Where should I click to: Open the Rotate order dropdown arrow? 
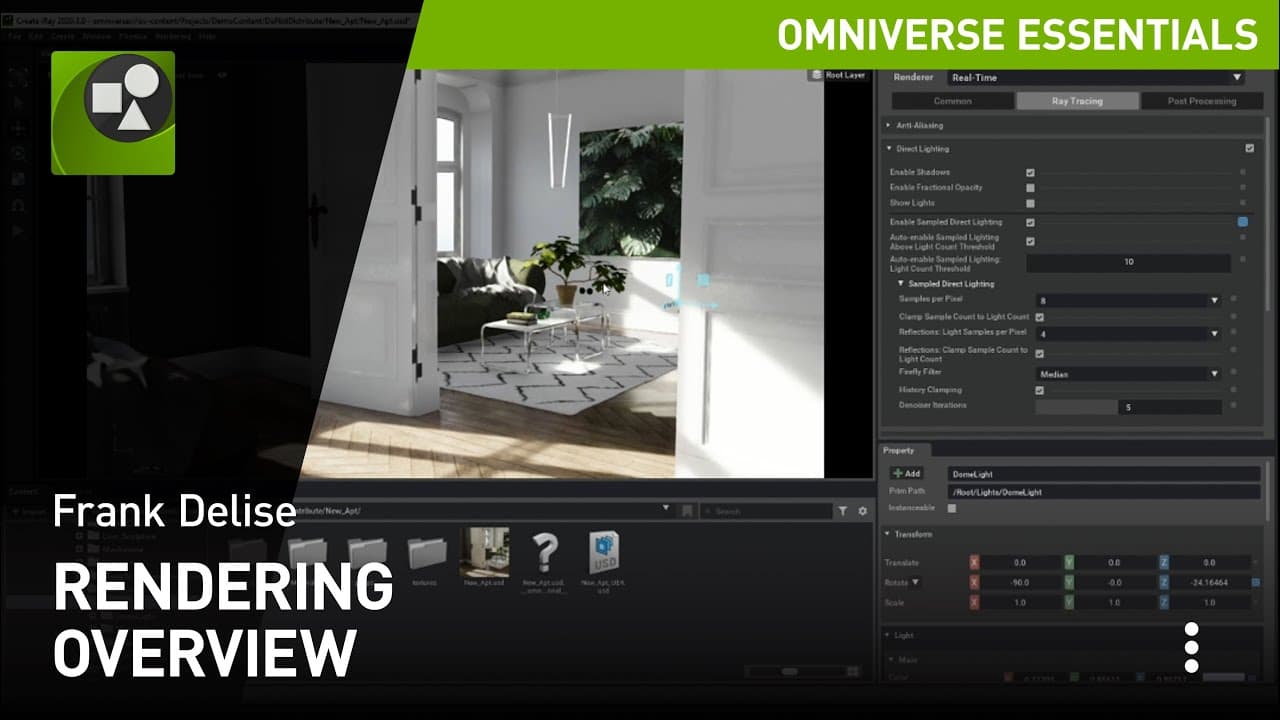tap(914, 582)
